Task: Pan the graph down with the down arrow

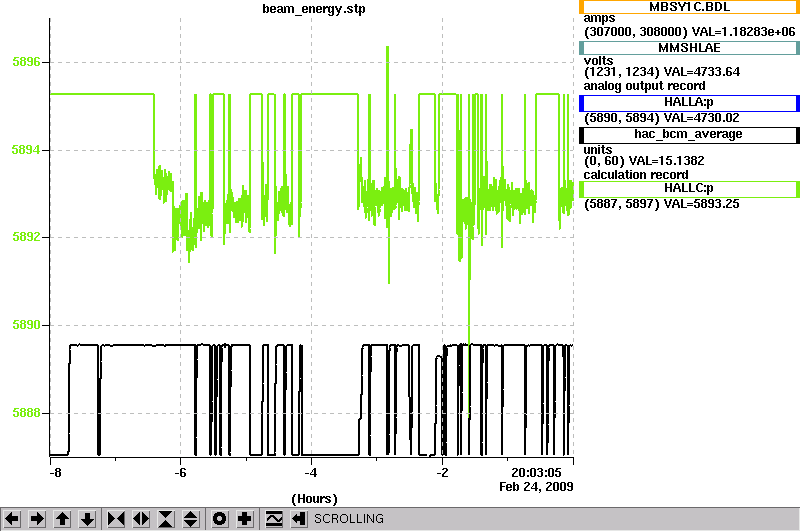Action: (x=88, y=519)
